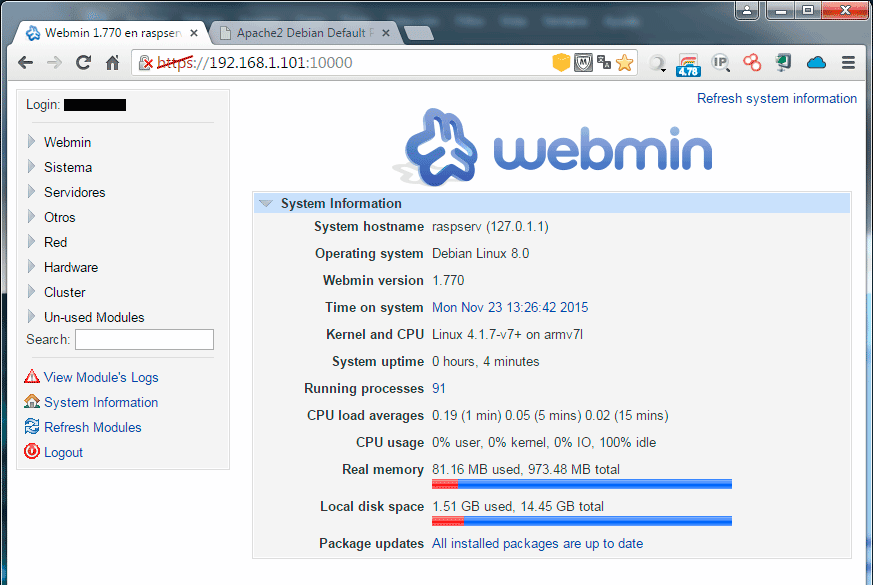This screenshot has width=873, height=585.
Task: Click the kernel value Linux 4.1.7-v7+ on armv7l
Action: [508, 335]
